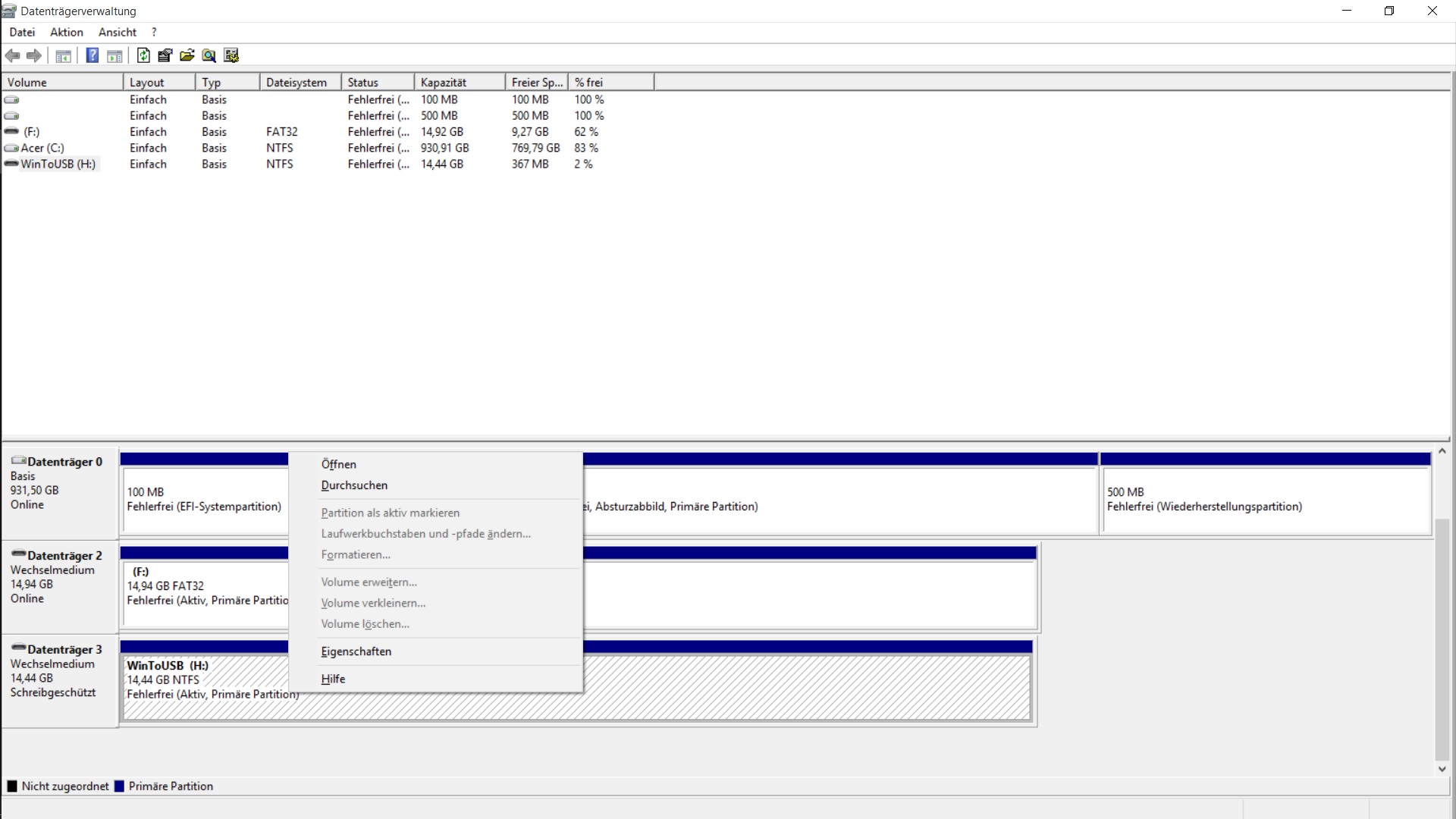The image size is (1456, 819).
Task: Click the show/hide action pane icon
Action: coord(115,55)
